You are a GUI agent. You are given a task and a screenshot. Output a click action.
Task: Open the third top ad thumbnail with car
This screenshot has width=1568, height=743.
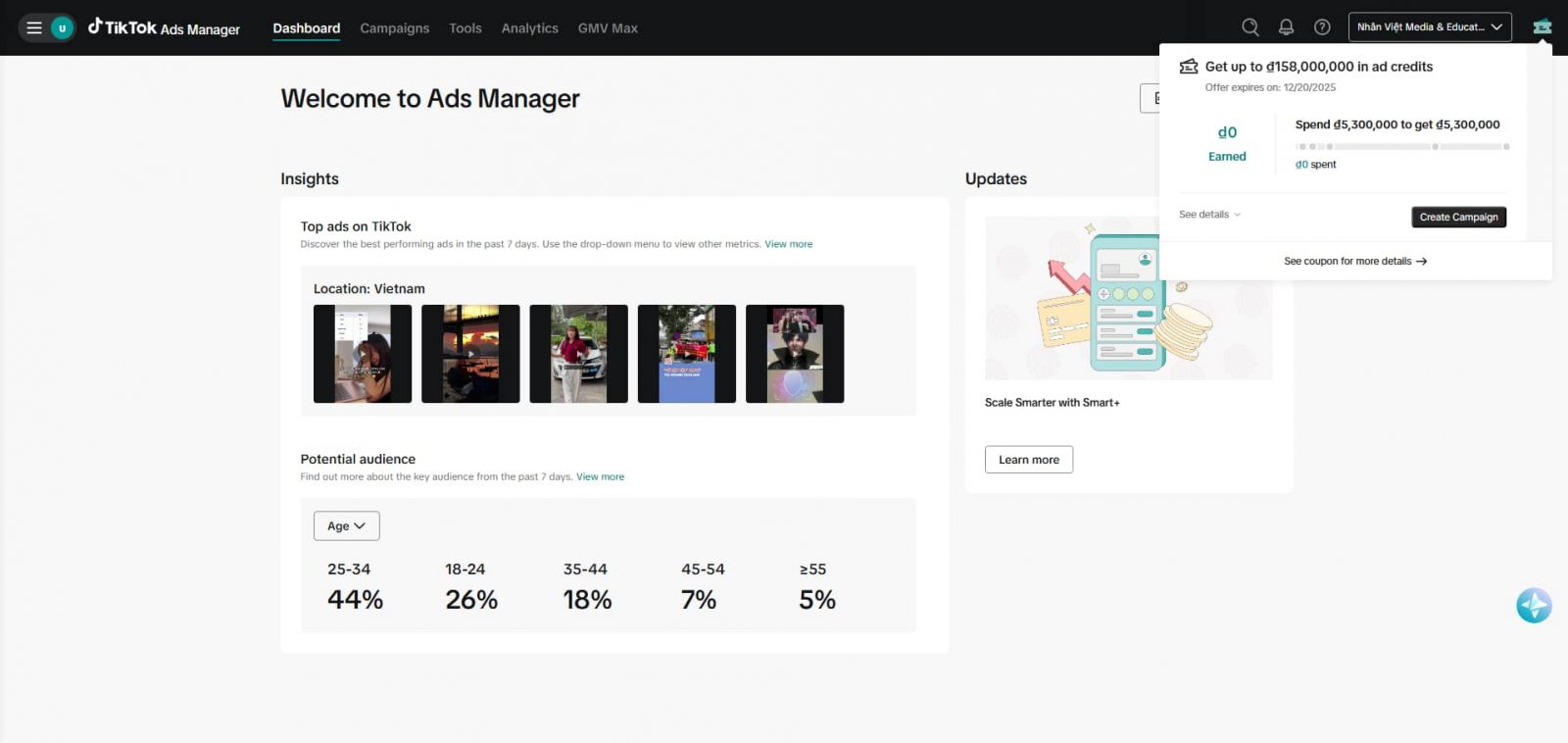(578, 354)
